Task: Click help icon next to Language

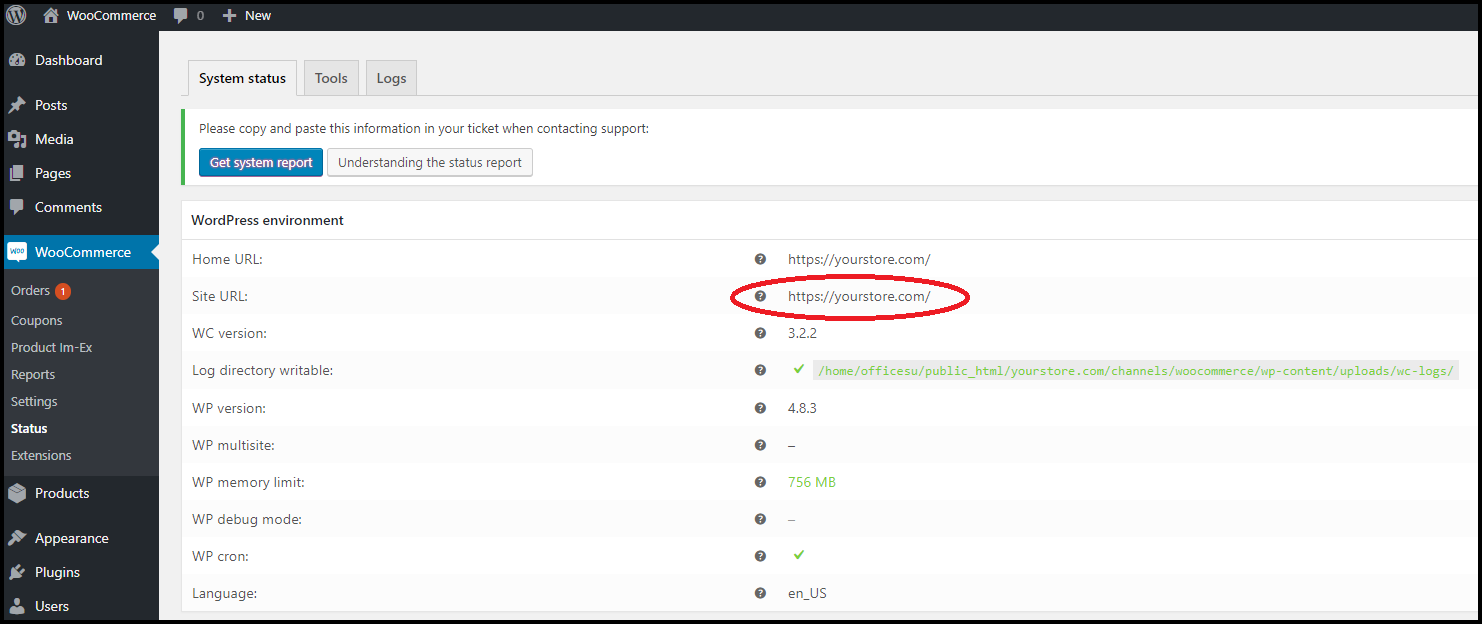Action: [760, 593]
